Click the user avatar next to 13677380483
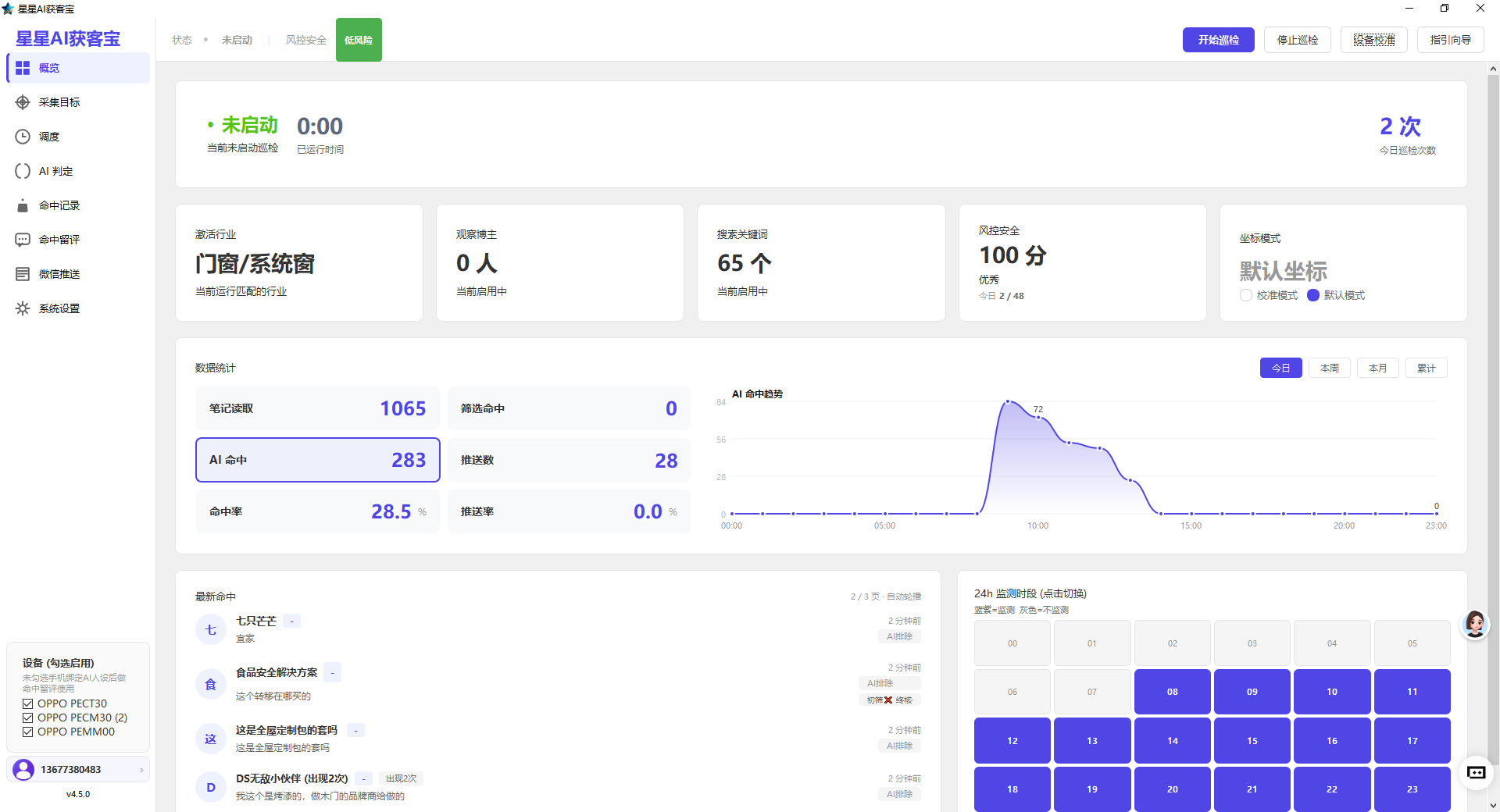The image size is (1500, 812). point(24,769)
